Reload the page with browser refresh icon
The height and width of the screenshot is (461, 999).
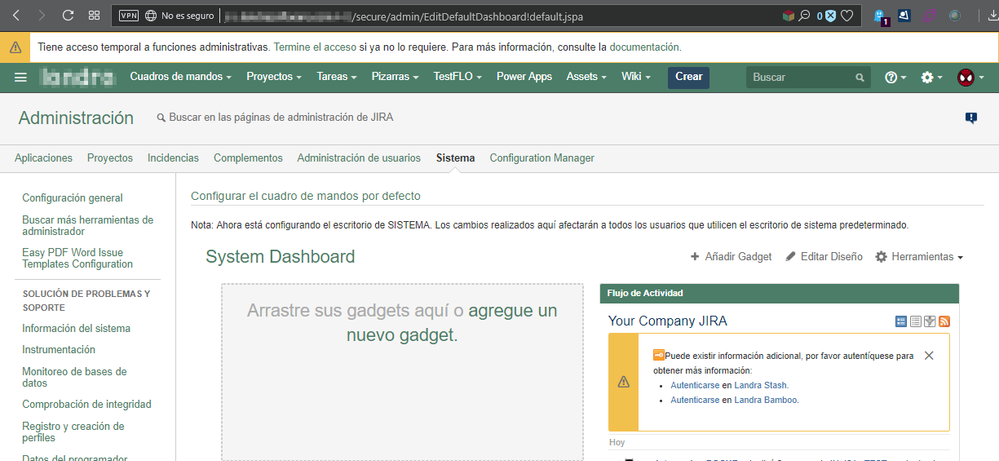click(x=68, y=15)
